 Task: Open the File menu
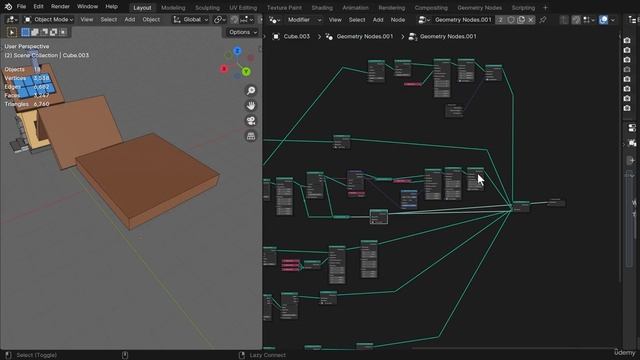pos(21,7)
